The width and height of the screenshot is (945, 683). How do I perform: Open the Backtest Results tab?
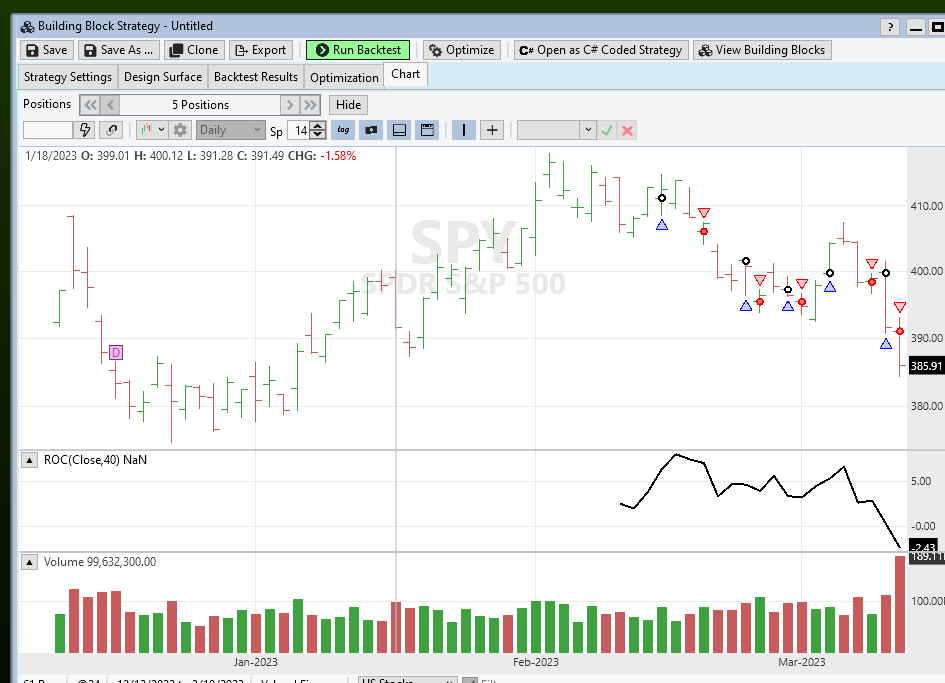pos(256,77)
